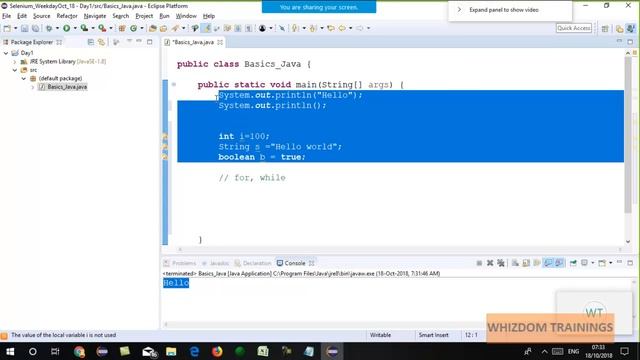Open the Project menu
The height and width of the screenshot is (360, 640).
(x=144, y=16)
